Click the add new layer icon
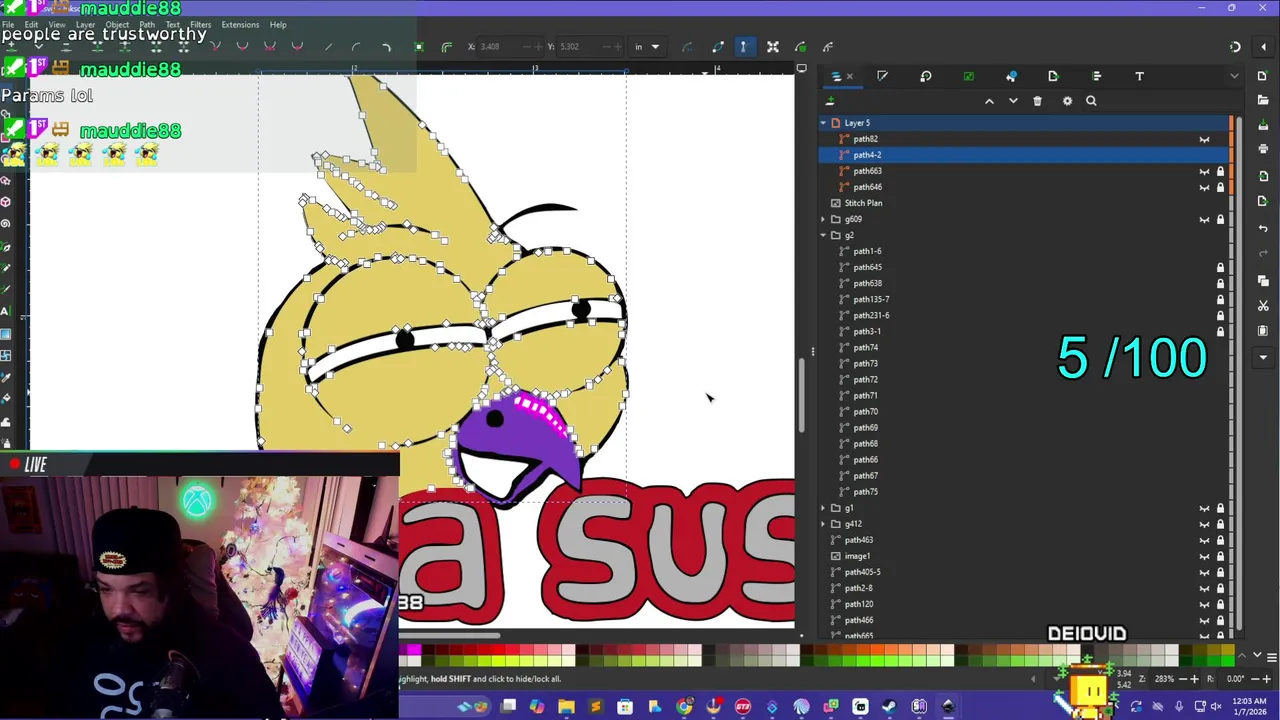 click(x=830, y=101)
